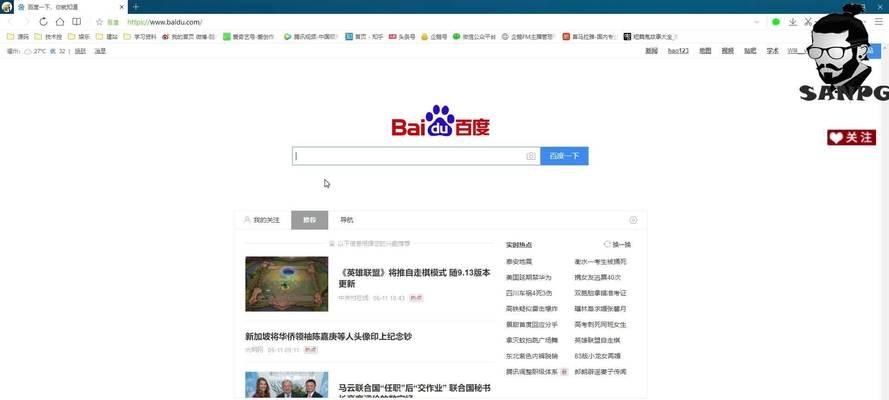Image resolution: width=889 pixels, height=400 pixels.
Task: Bookmark this page with the star icon
Action: pos(99,22)
